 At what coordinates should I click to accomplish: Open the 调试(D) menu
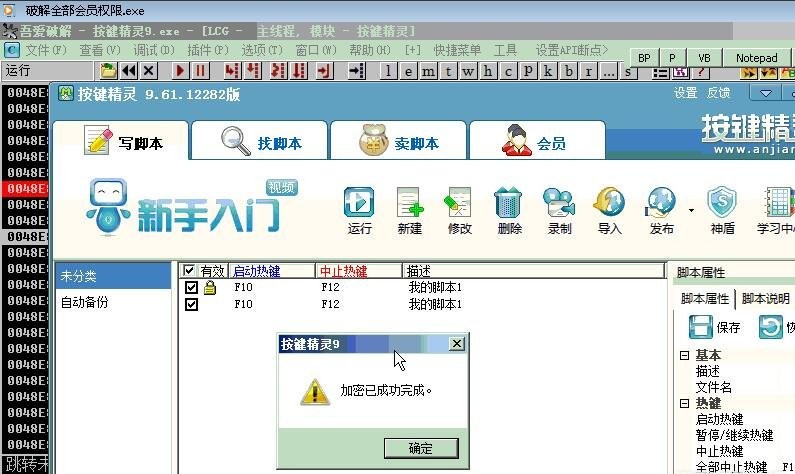click(x=154, y=50)
